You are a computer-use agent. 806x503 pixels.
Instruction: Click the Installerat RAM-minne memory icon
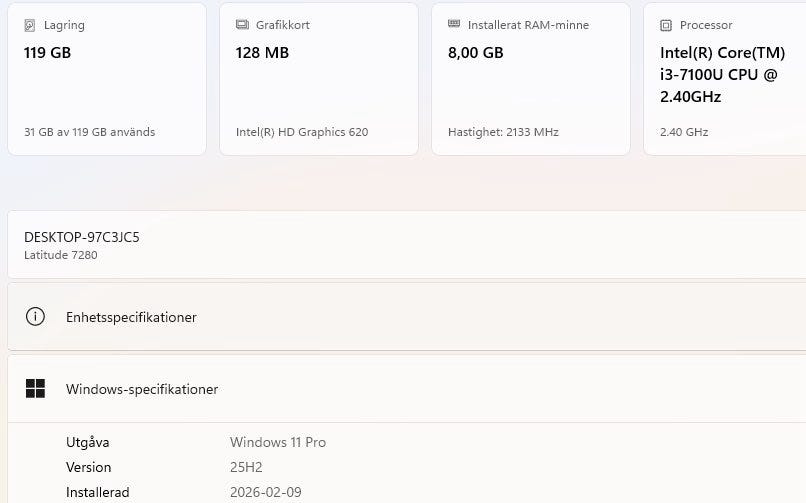(454, 25)
